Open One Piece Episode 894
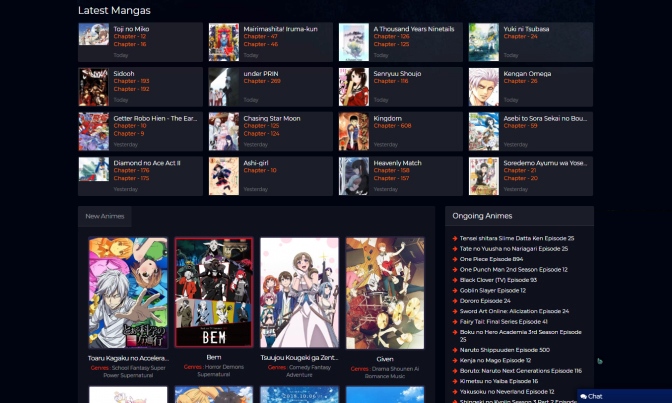Image resolution: width=672 pixels, height=403 pixels. (x=491, y=259)
